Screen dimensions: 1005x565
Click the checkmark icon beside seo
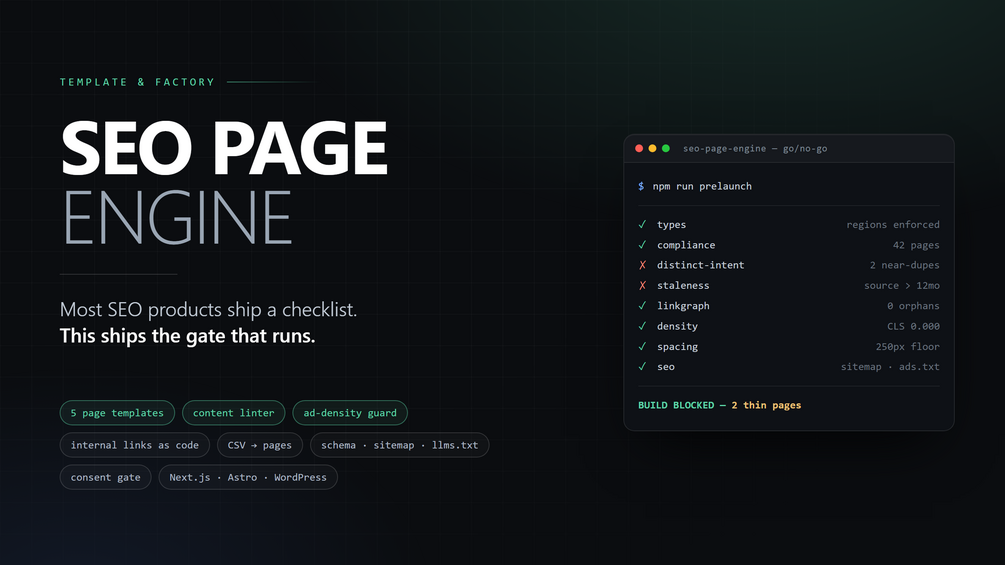(642, 366)
